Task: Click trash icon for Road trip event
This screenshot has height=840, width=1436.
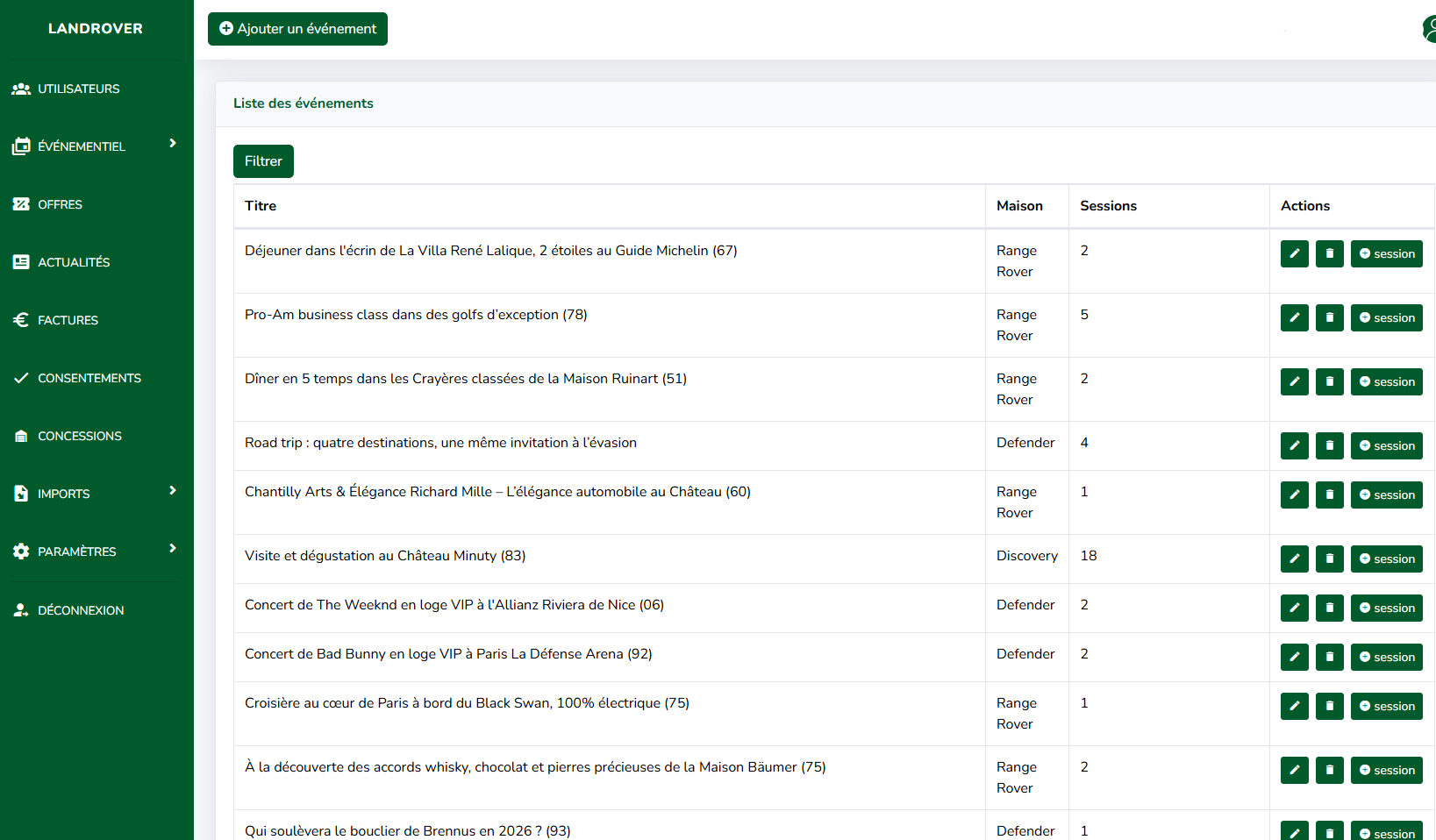Action: point(1329,445)
